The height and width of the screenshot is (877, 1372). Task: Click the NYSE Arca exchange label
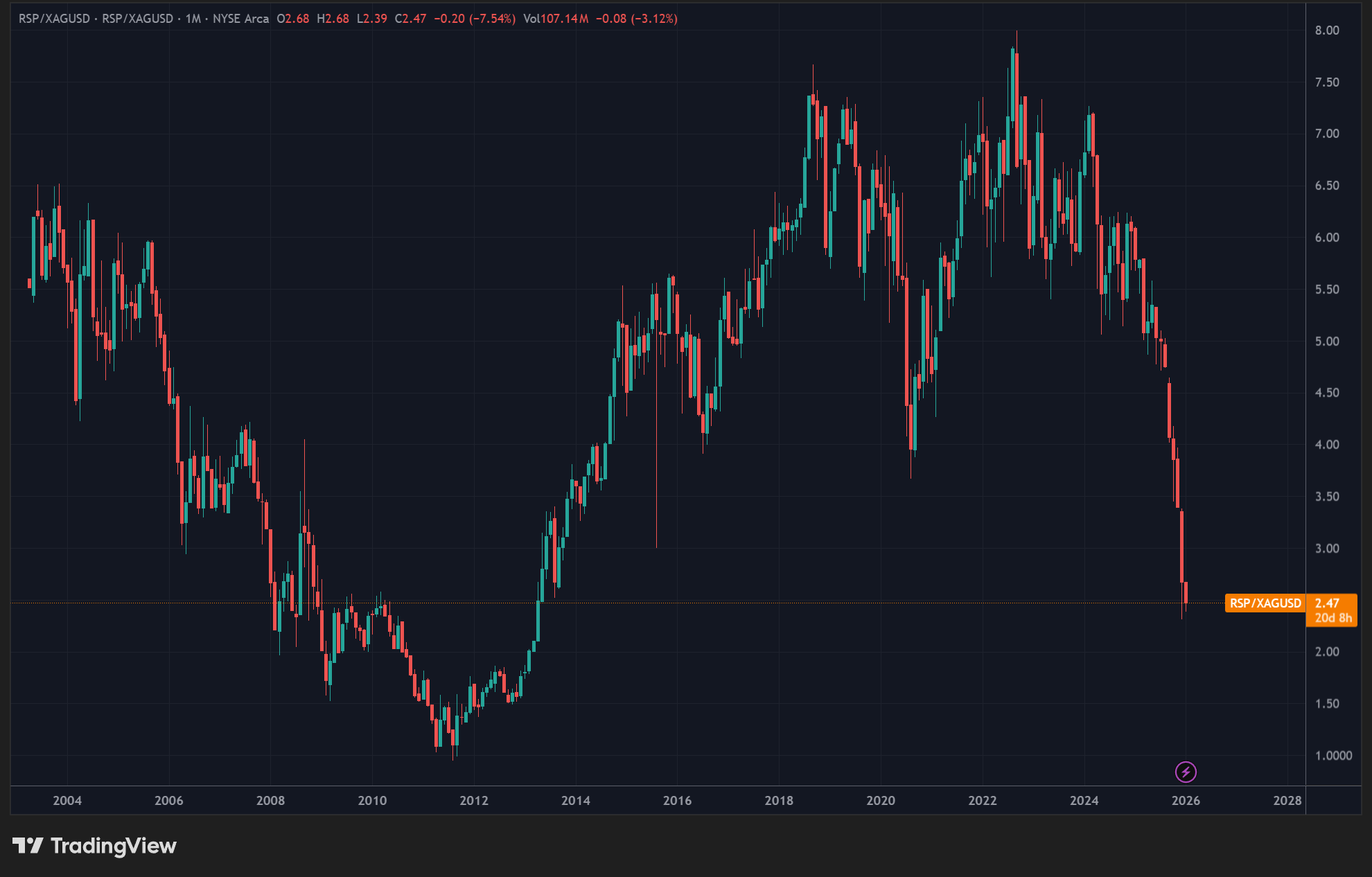coord(240,19)
